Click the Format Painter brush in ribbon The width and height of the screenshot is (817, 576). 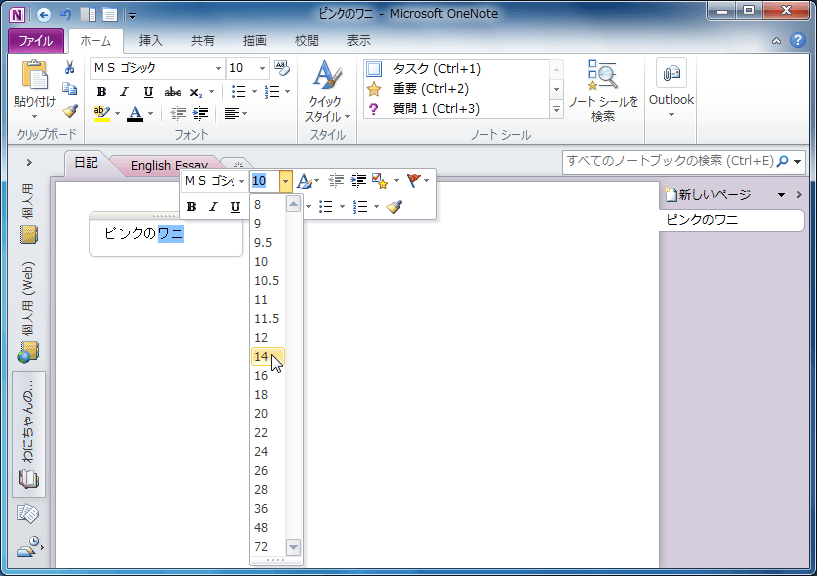pyautogui.click(x=69, y=111)
